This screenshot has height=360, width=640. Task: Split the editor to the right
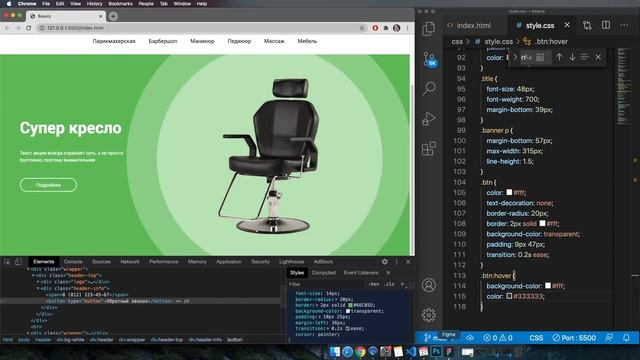pyautogui.click(x=606, y=25)
